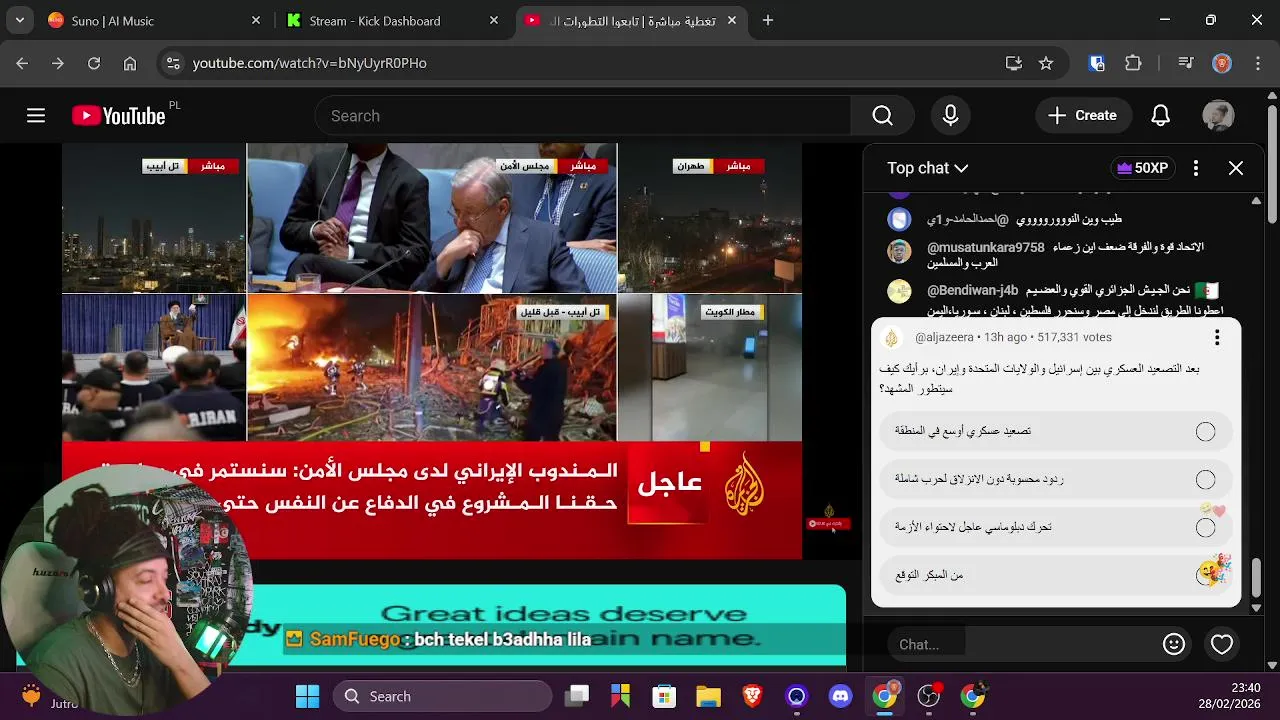The height and width of the screenshot is (720, 1280).
Task: Open media controls in Chrome toolbar
Action: [x=1186, y=63]
